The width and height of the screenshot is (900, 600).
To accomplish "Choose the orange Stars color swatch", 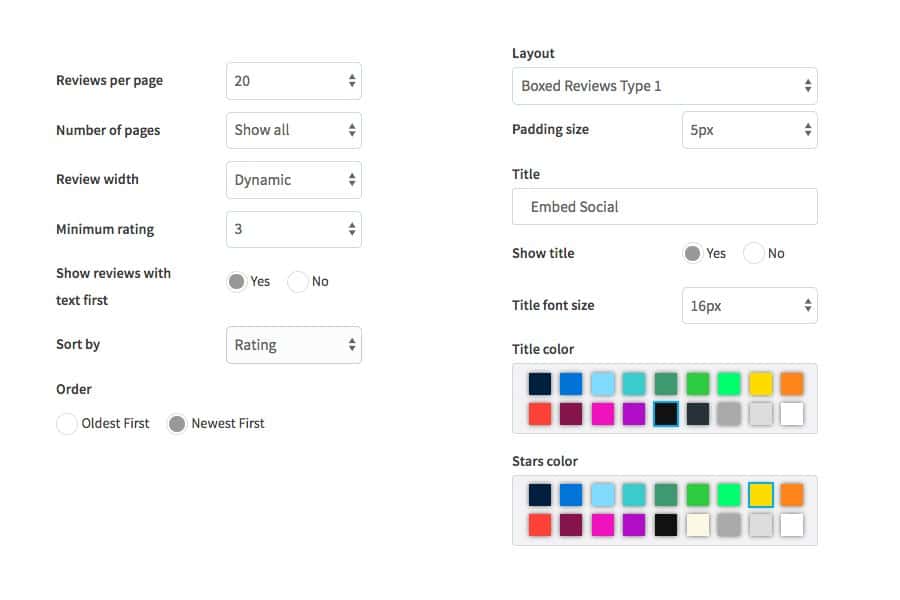I will click(x=792, y=495).
